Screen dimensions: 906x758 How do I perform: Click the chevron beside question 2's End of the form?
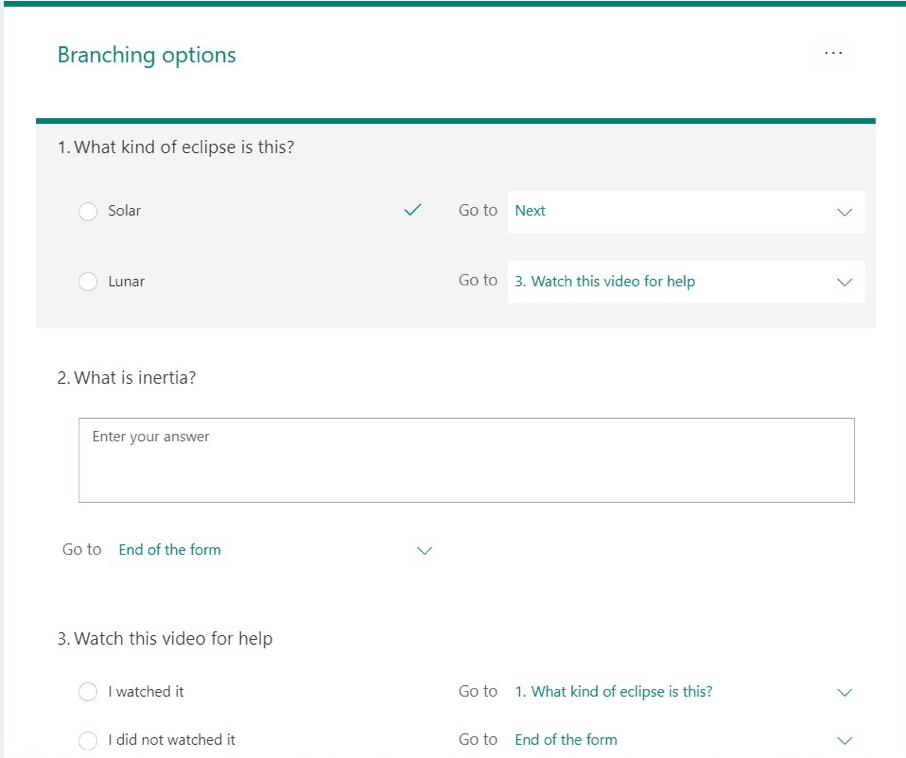point(424,550)
